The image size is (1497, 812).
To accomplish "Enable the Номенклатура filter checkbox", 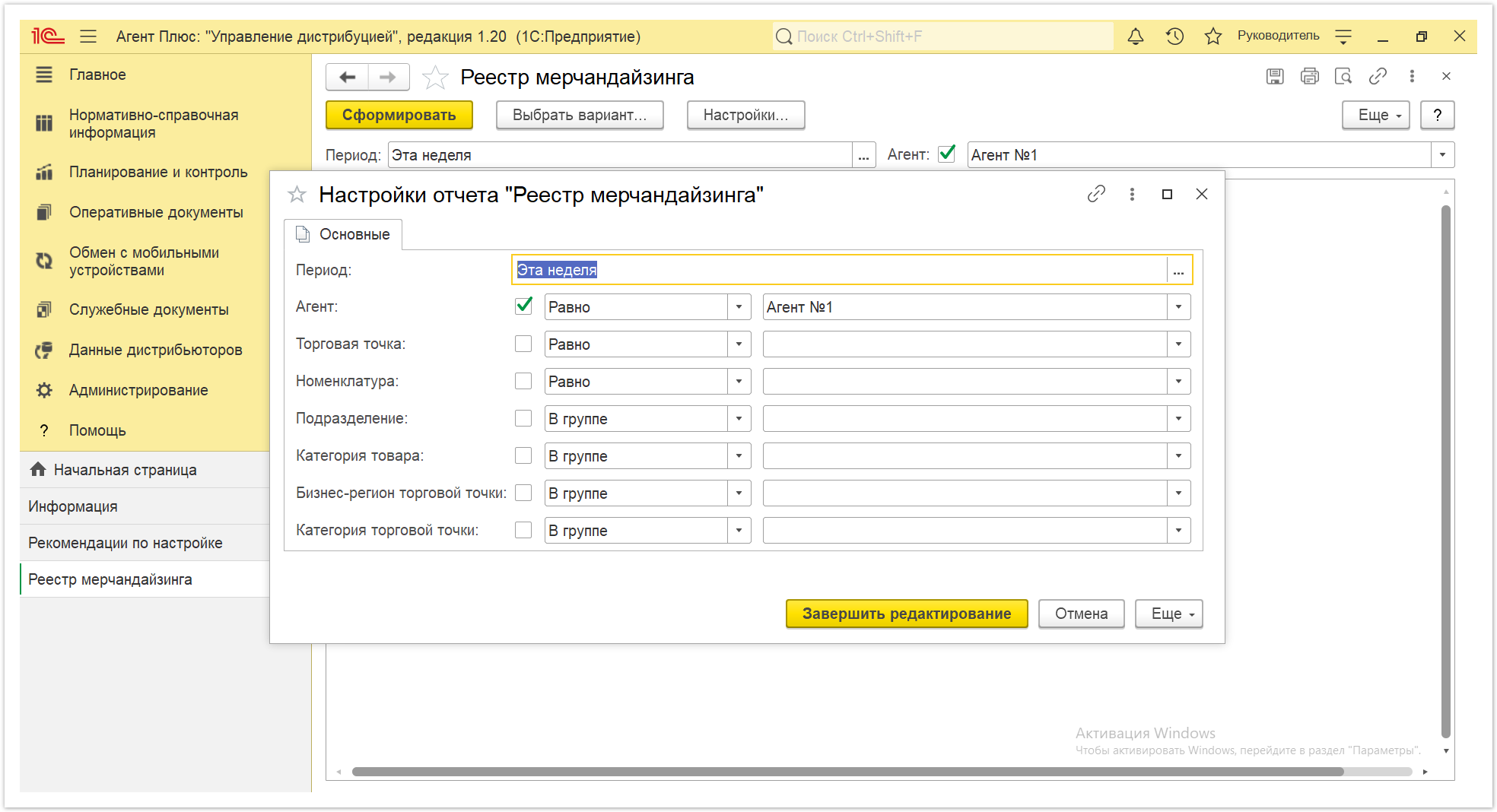I will coord(523,381).
